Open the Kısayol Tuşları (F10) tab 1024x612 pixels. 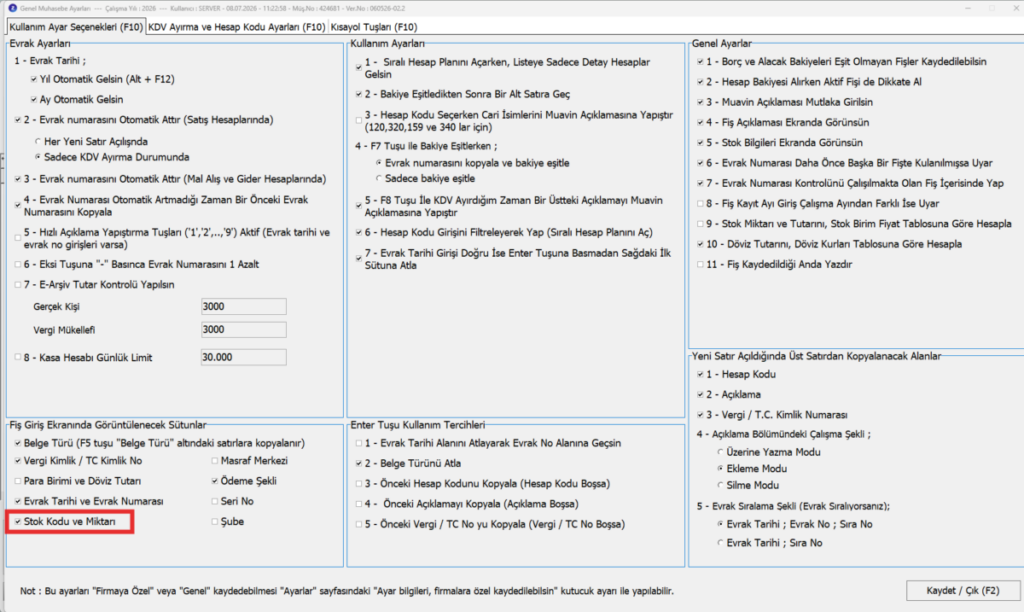(374, 27)
